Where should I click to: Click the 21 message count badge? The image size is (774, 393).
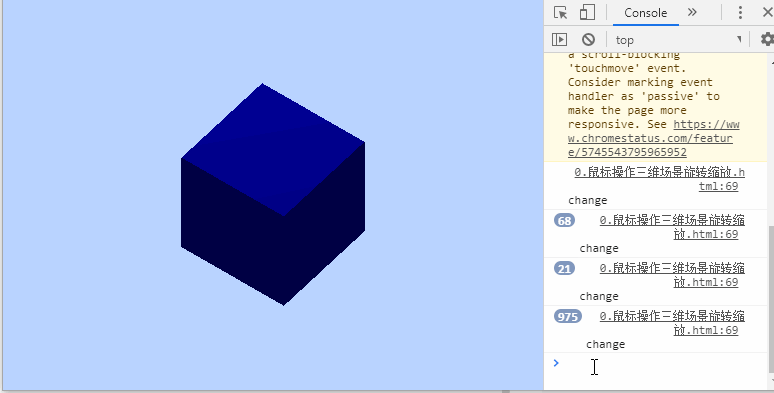(564, 269)
